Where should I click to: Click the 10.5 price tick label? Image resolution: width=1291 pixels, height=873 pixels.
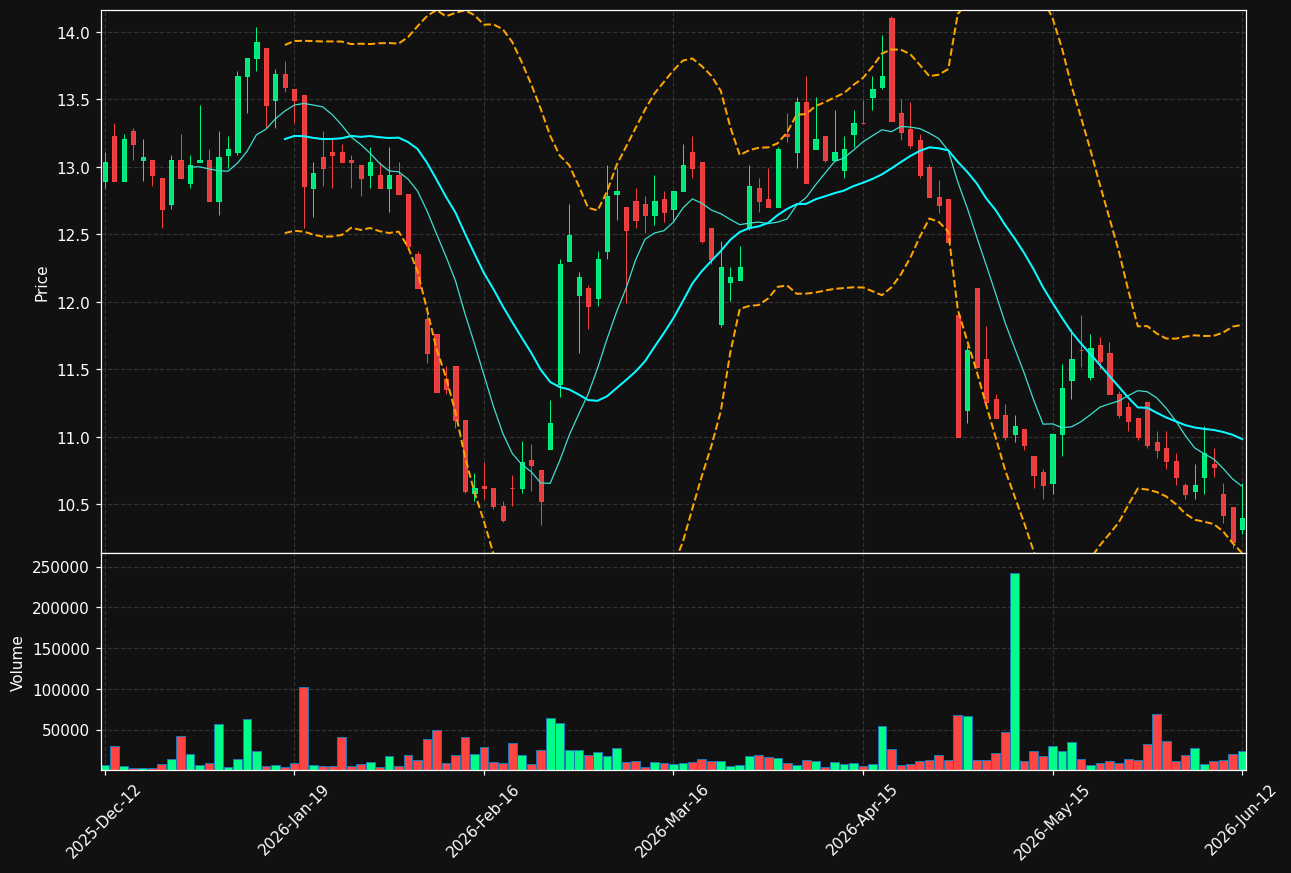coord(75,505)
